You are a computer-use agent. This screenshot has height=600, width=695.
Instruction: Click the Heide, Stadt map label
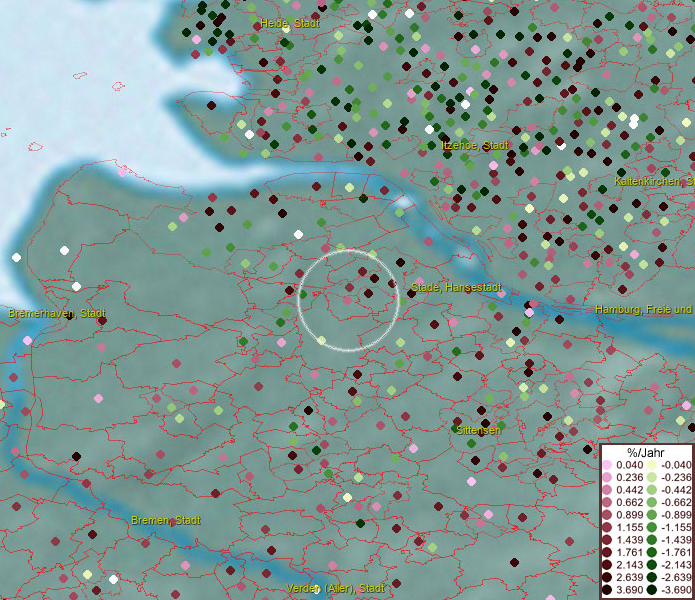click(x=290, y=23)
